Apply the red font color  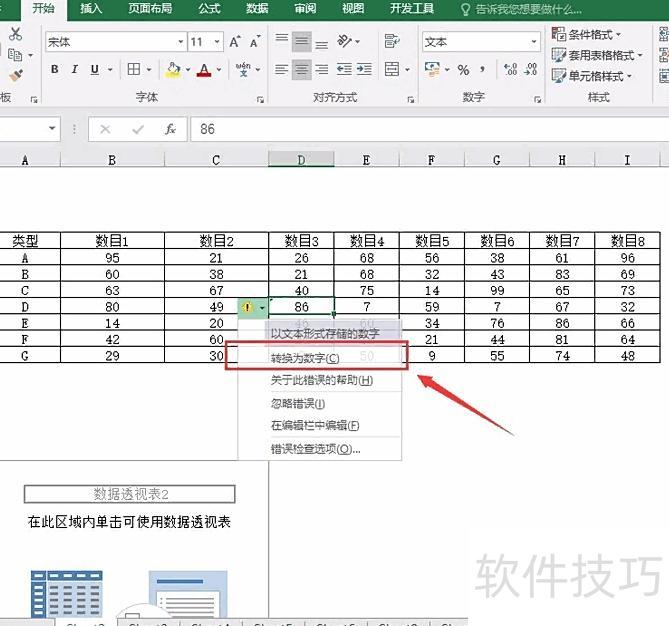pos(204,70)
